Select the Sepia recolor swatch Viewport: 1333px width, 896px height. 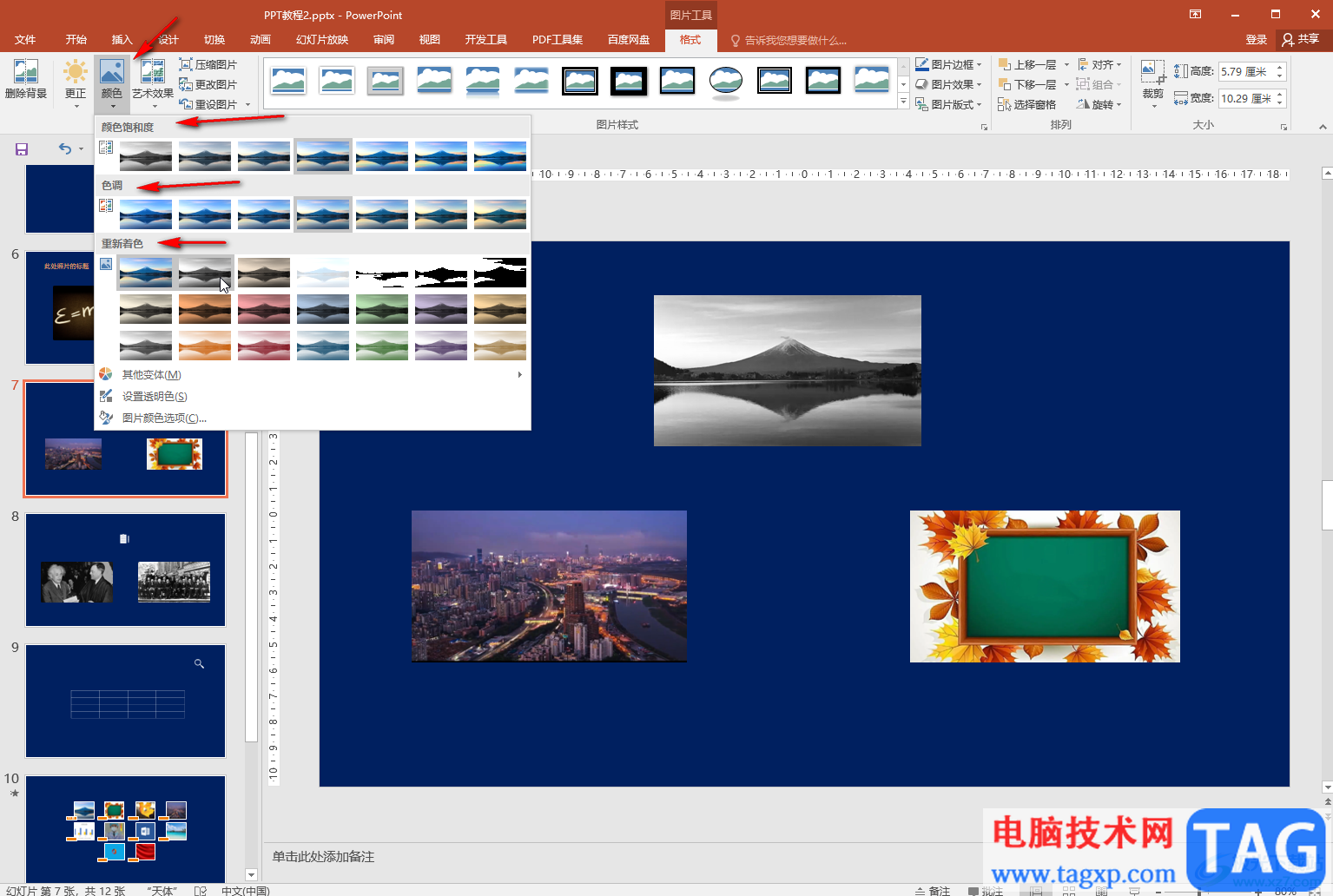[x=264, y=273]
